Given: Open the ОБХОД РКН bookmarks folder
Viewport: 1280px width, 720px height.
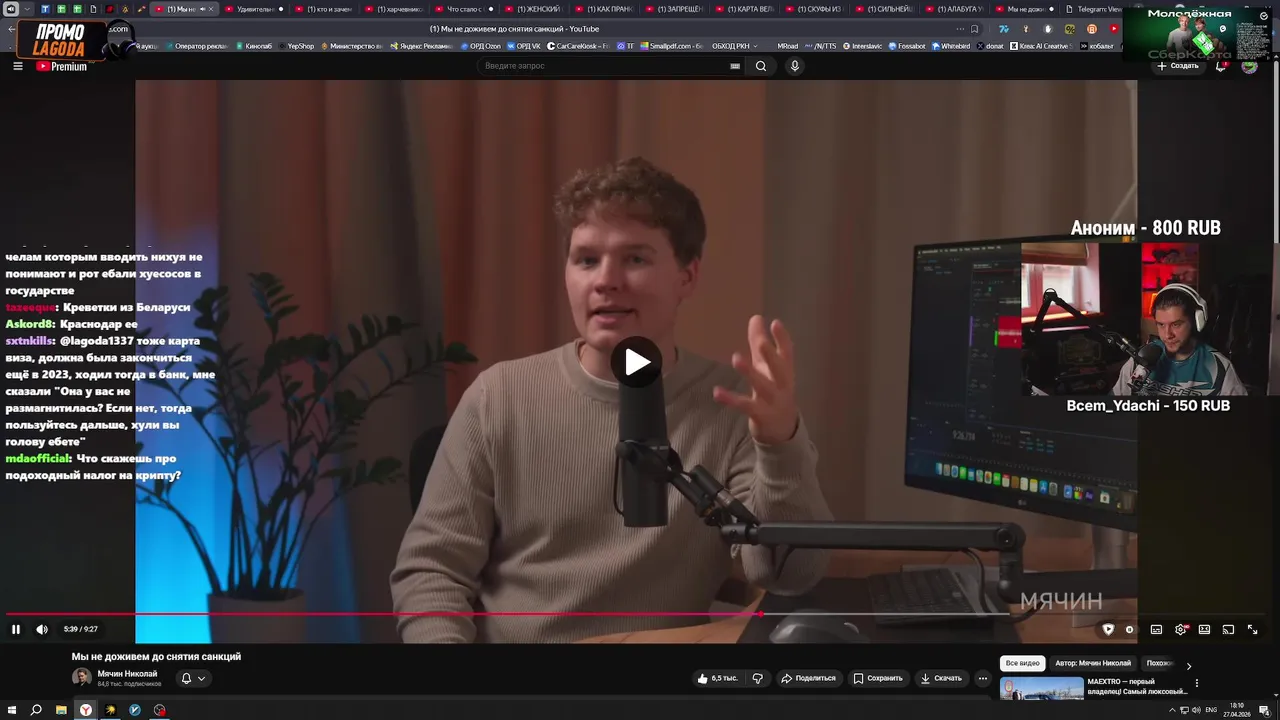Looking at the screenshot, I should [735, 46].
